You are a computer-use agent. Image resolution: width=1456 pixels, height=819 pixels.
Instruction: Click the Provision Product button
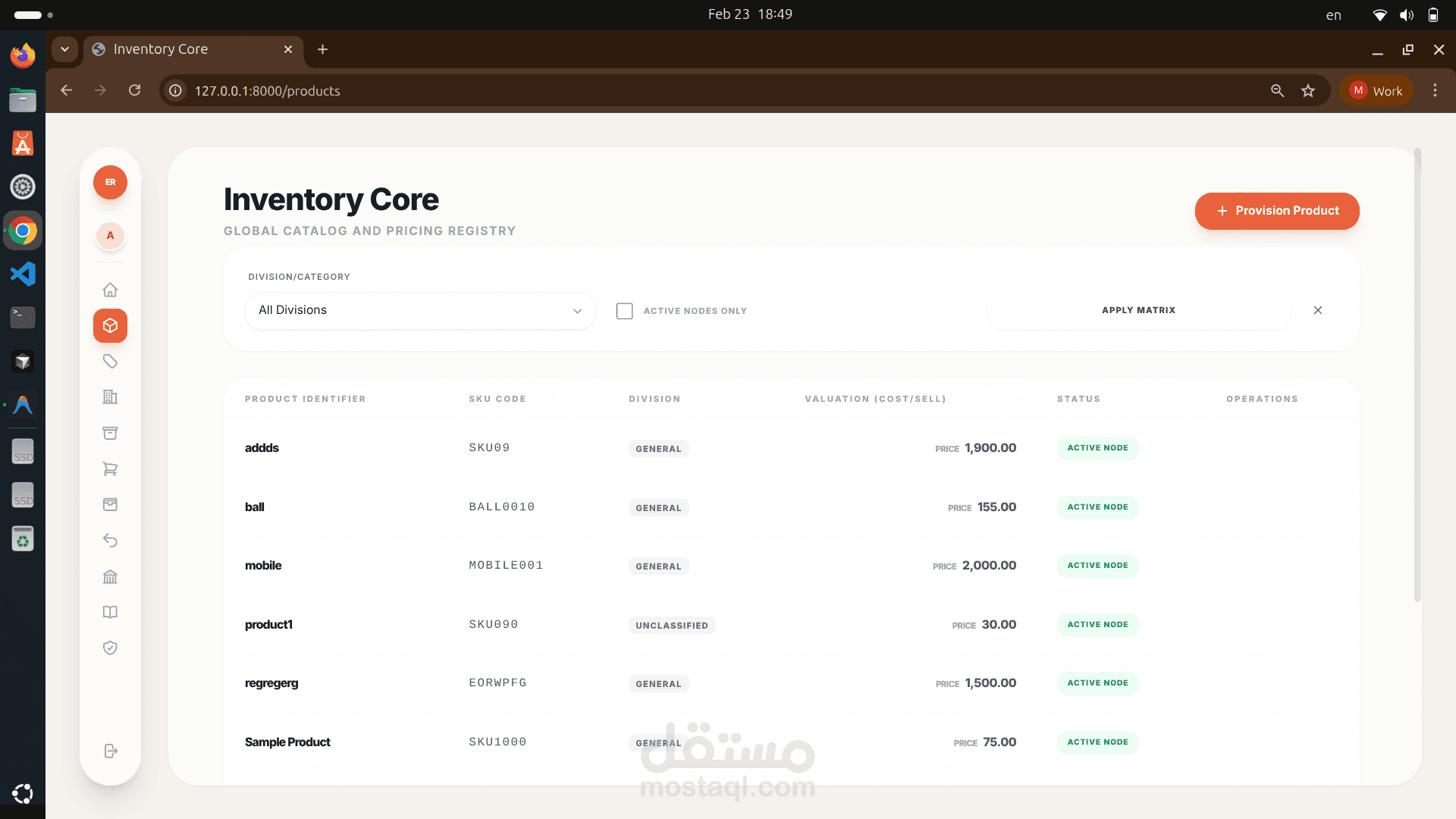click(x=1276, y=211)
